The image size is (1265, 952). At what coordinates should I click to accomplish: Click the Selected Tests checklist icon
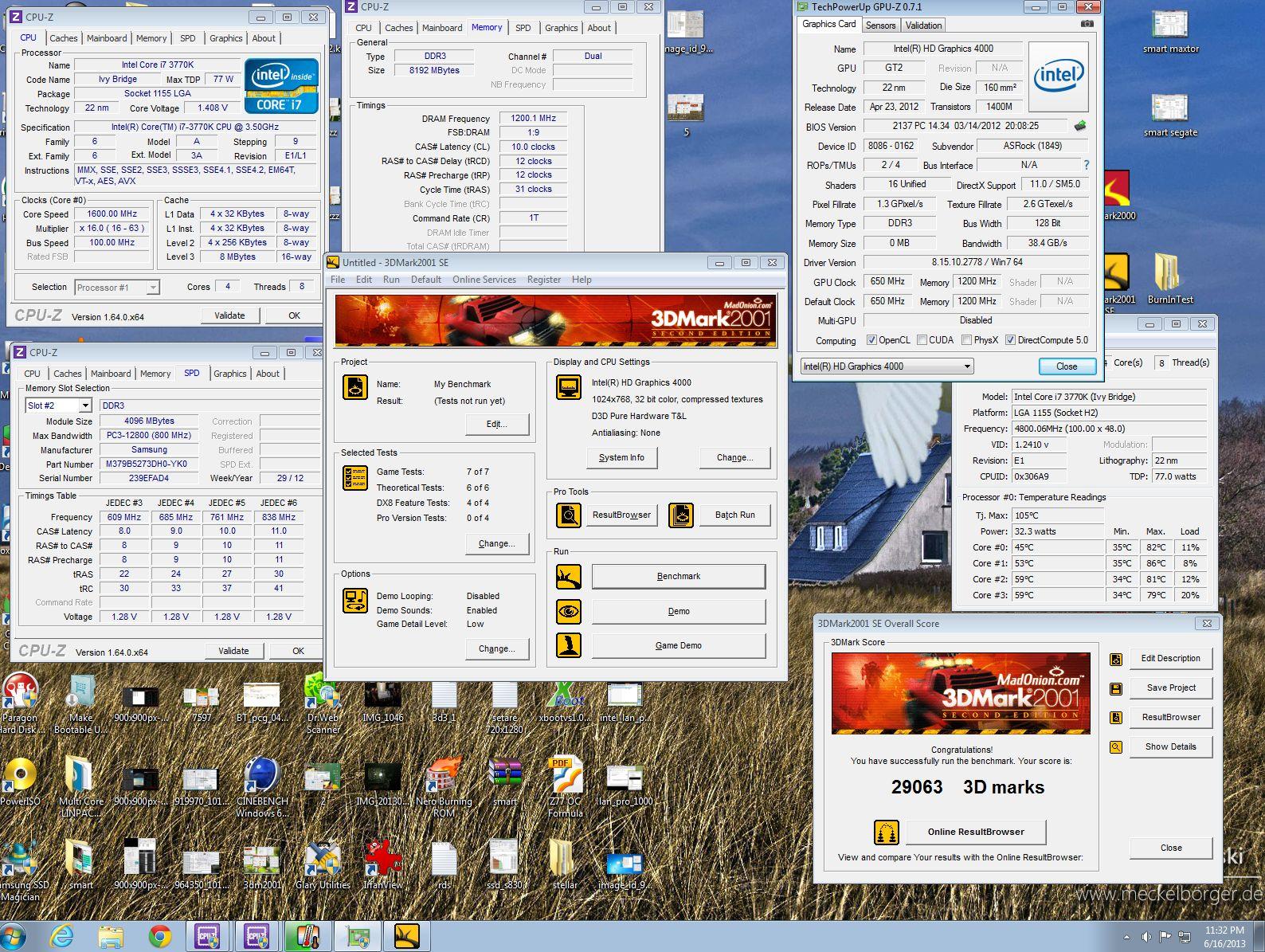(355, 477)
